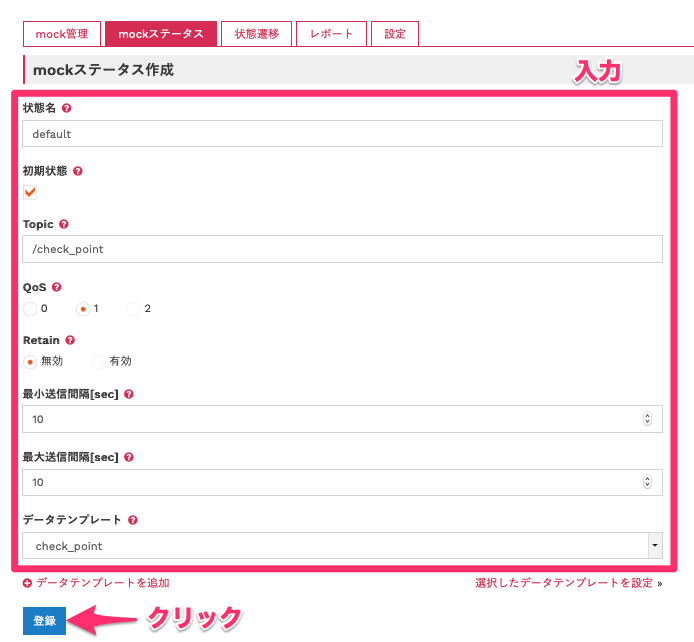The height and width of the screenshot is (642, 694).
Task: Click stepper arrows of 最小送信間隔 field
Action: pos(647,419)
